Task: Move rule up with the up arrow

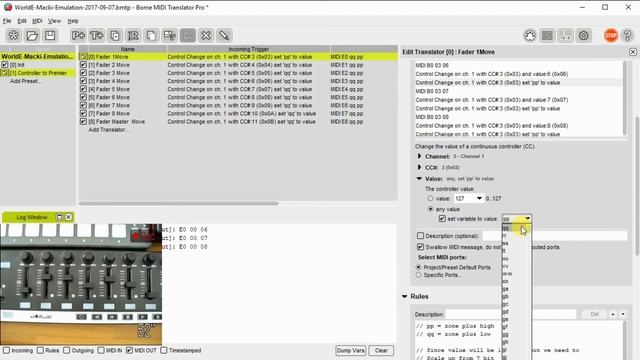Action: pyautogui.click(x=613, y=314)
